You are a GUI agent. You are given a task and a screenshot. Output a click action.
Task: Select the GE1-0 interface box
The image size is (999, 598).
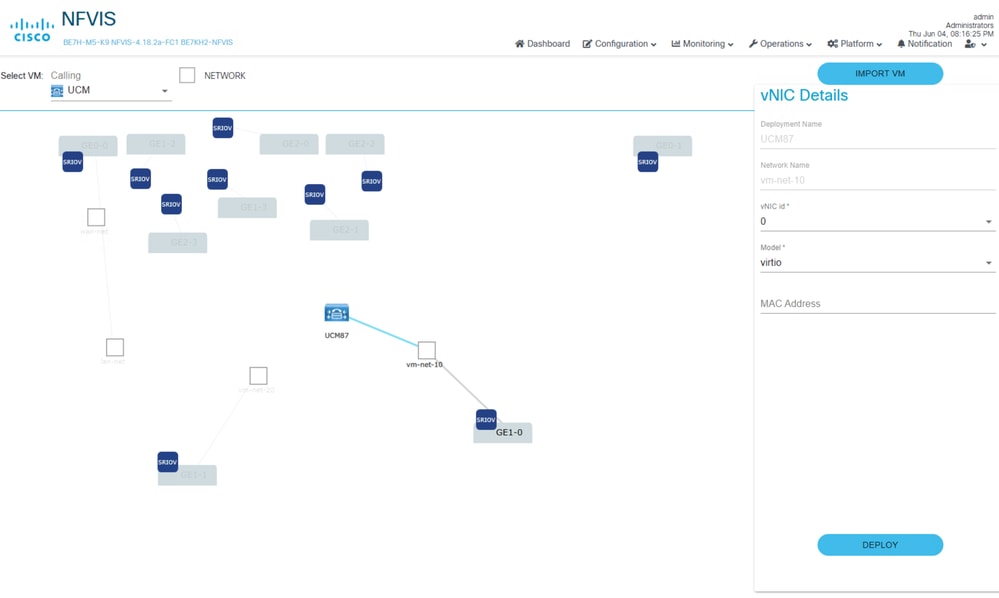[x=503, y=432]
